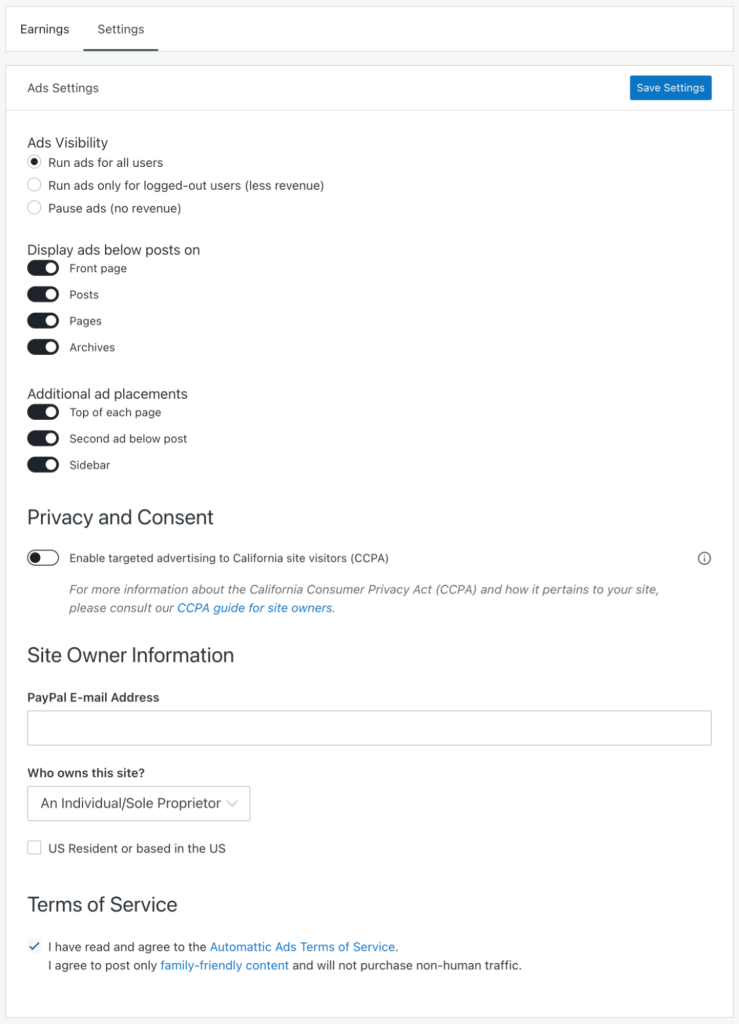Focus the PayPal E-mail Address field
The height and width of the screenshot is (1024, 739).
370,728
